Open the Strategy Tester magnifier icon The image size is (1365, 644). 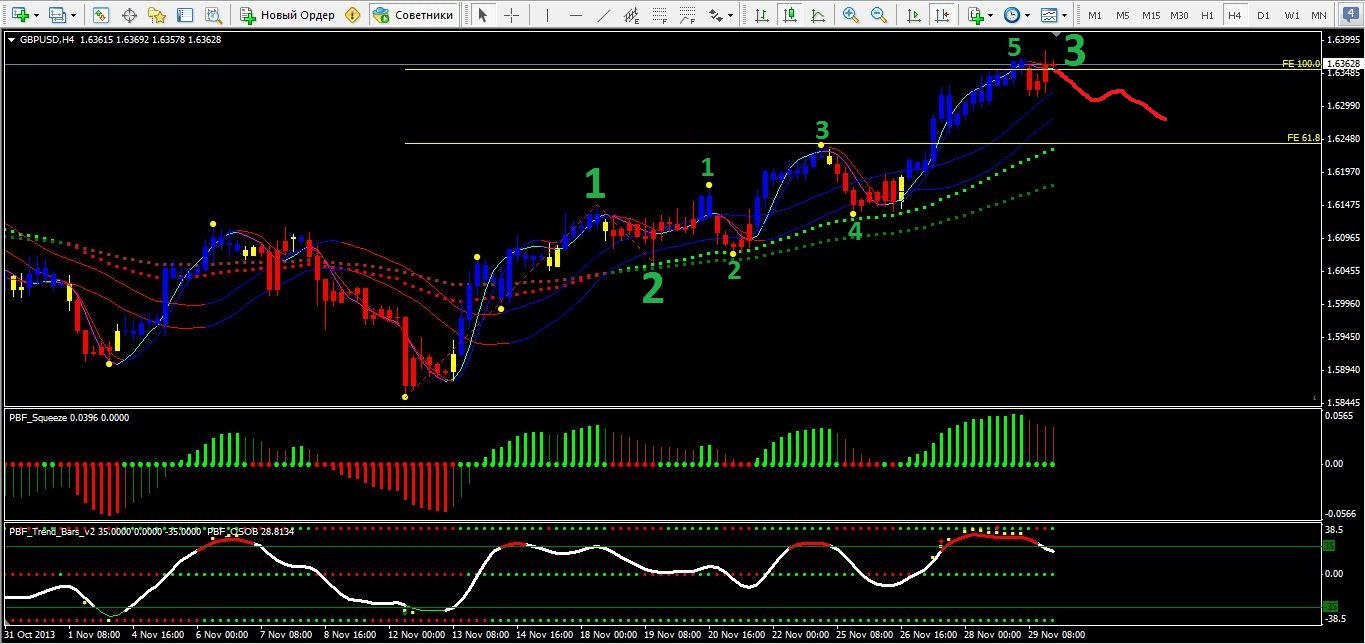pos(213,15)
